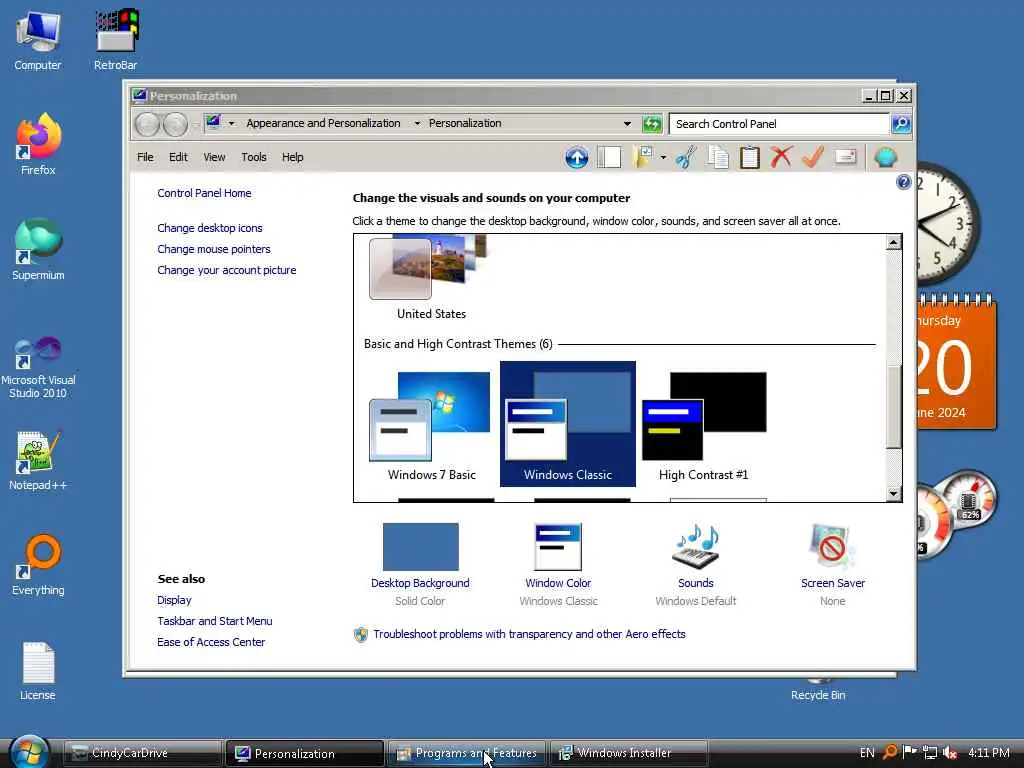Open Taskbar and Start Menu link
Viewport: 1024px width, 768px height.
[x=215, y=621]
